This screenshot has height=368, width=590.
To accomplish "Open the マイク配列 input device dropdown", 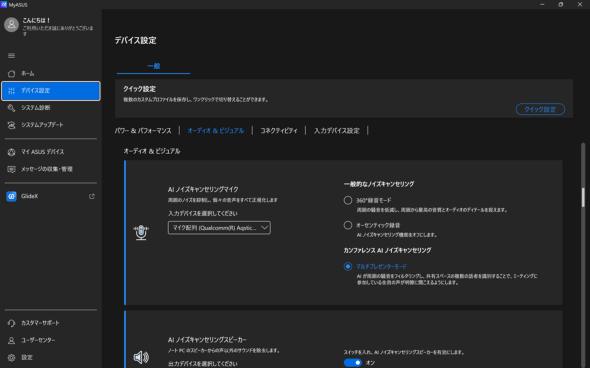I will coord(219,228).
